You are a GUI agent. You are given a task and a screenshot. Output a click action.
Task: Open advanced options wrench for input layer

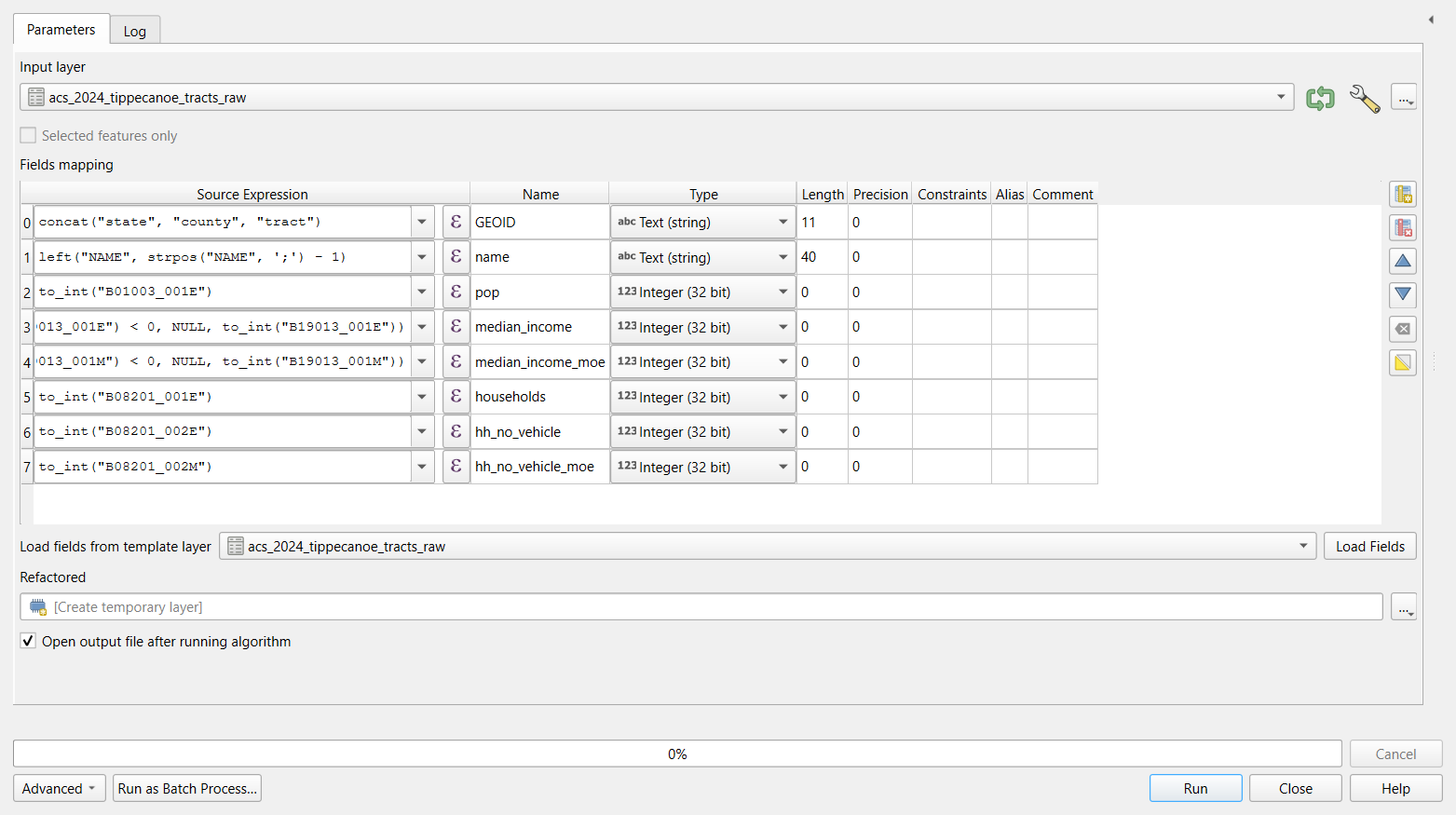pos(1365,98)
